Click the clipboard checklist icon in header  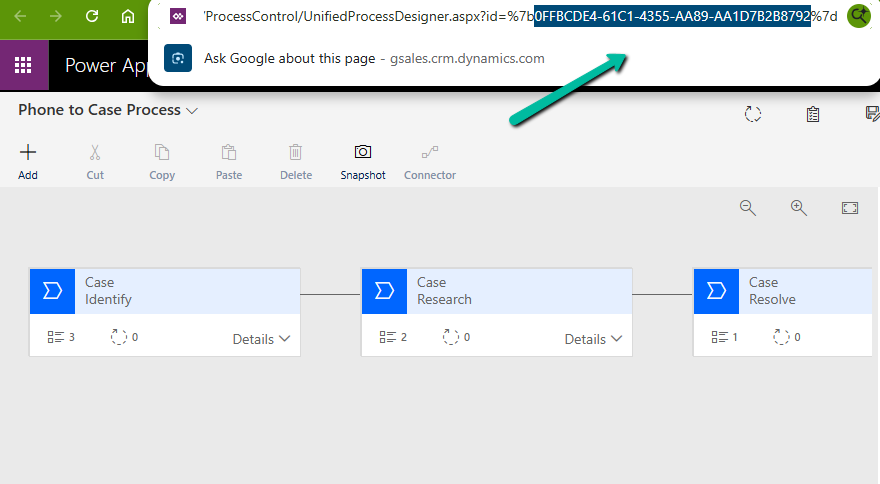[x=813, y=114]
